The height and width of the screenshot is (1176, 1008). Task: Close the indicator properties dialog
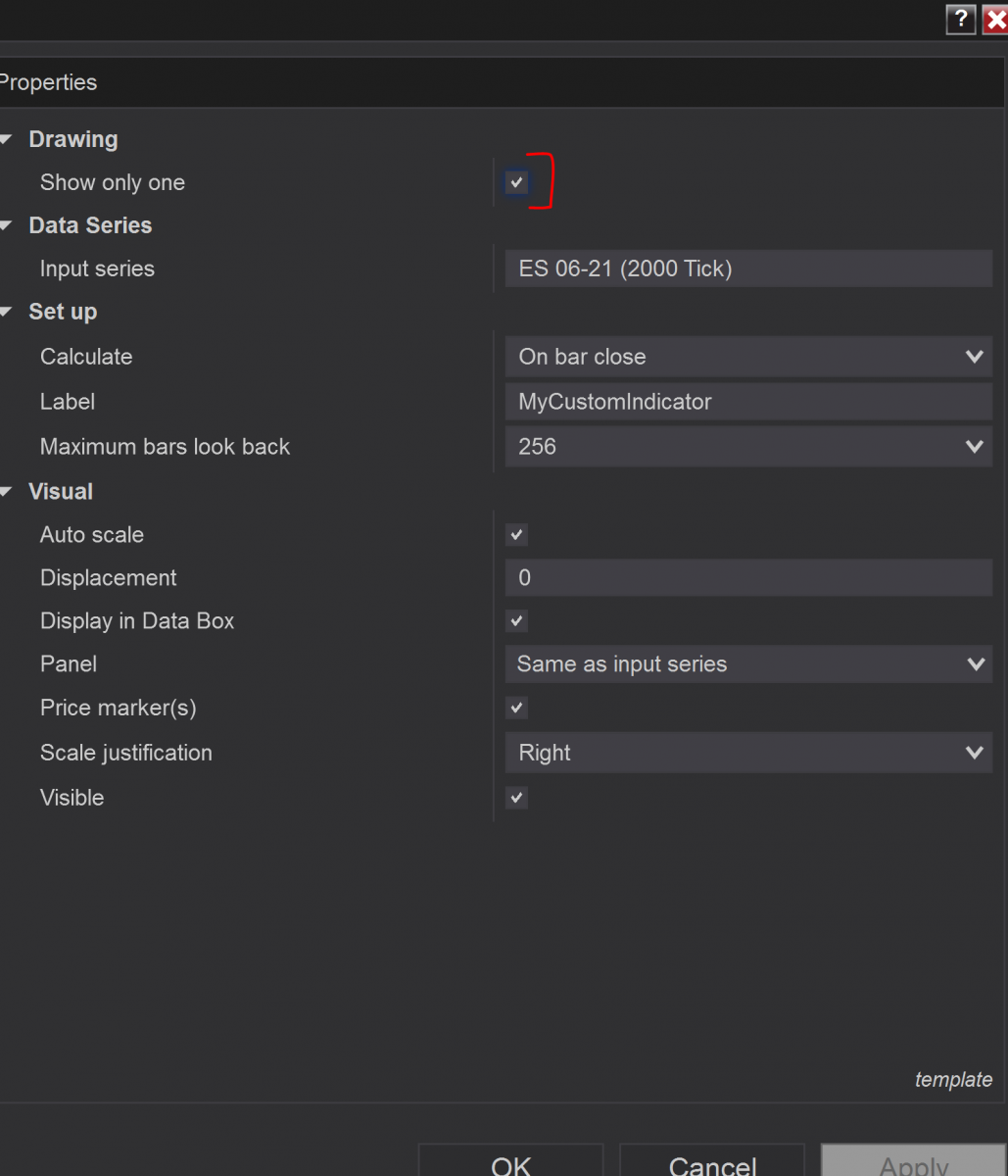[x=995, y=20]
